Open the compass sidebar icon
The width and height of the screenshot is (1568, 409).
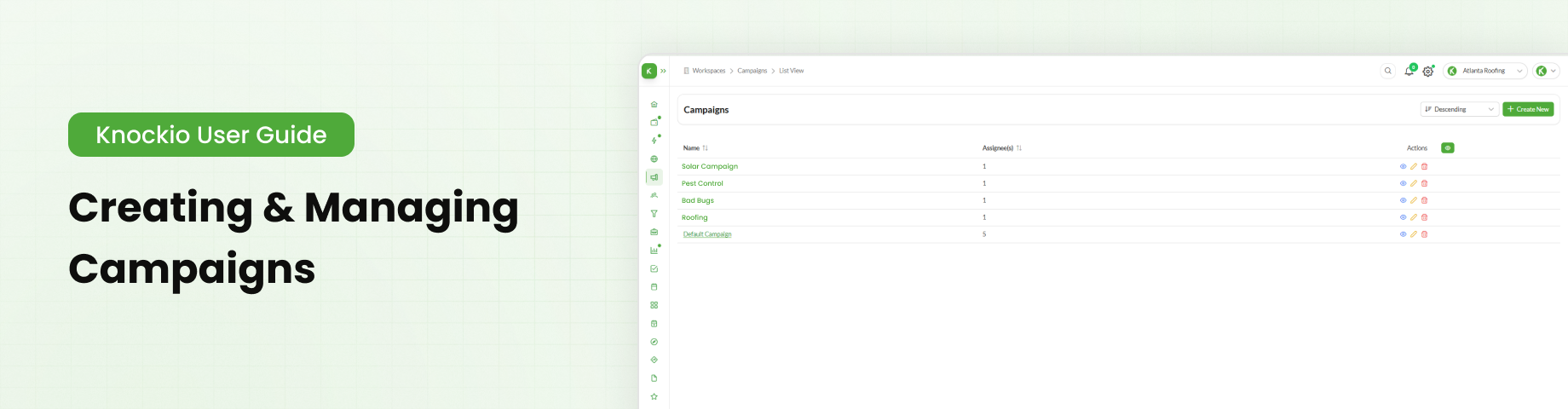pyautogui.click(x=654, y=342)
